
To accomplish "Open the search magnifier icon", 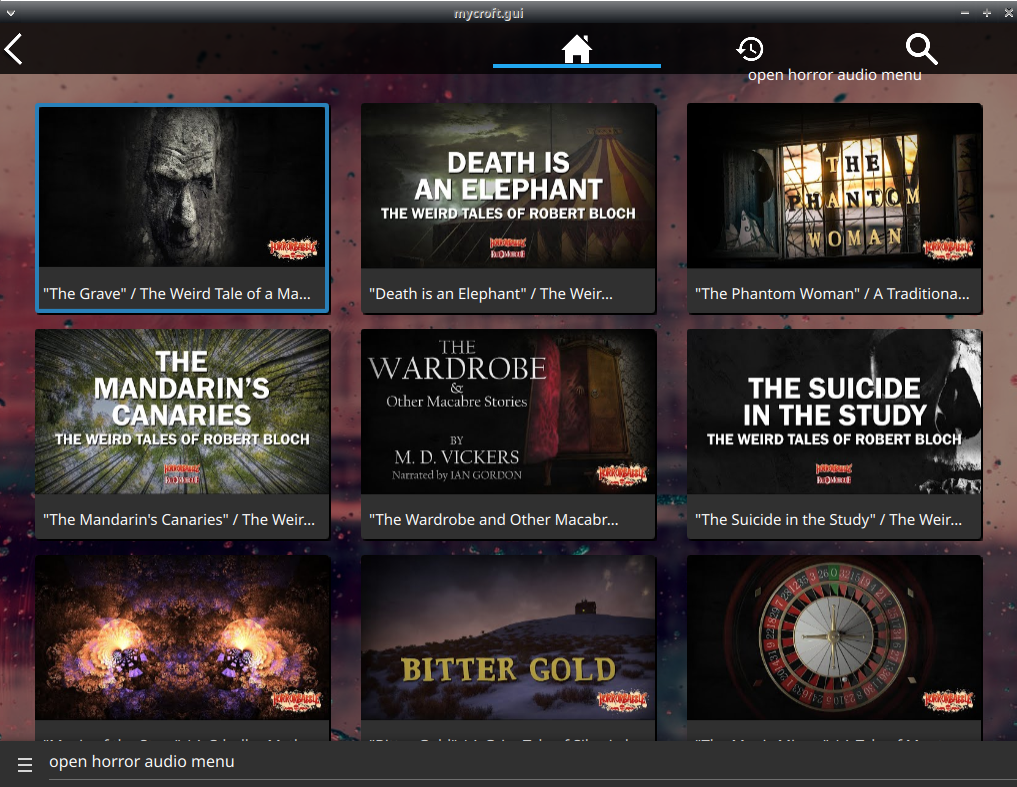I will tap(922, 49).
